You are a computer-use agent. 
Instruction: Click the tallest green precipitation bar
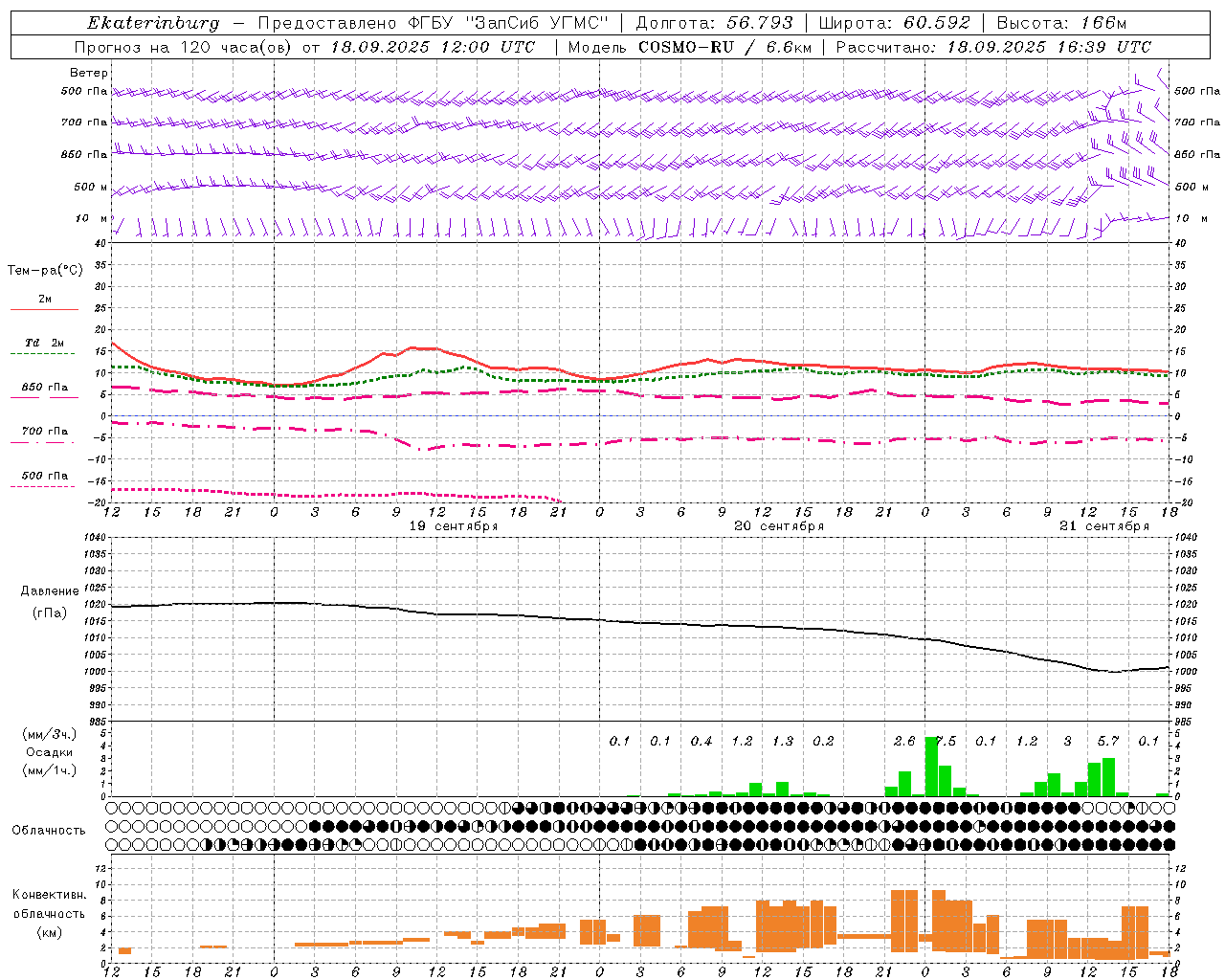coord(931,767)
